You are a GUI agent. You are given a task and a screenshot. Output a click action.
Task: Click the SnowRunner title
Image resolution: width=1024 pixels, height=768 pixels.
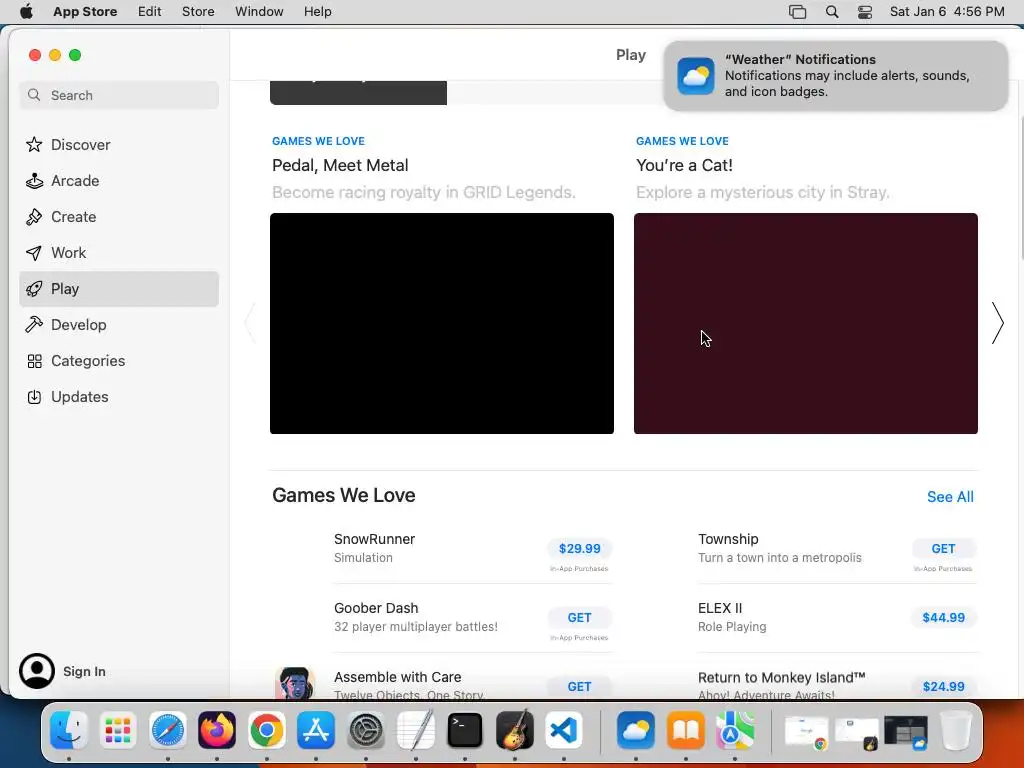tap(374, 539)
